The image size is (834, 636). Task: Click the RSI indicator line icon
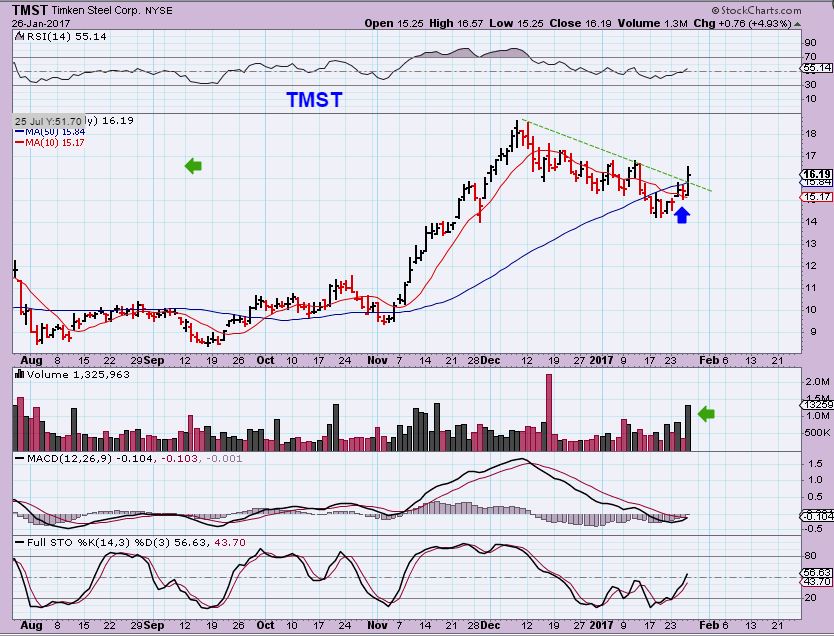pyautogui.click(x=19, y=37)
